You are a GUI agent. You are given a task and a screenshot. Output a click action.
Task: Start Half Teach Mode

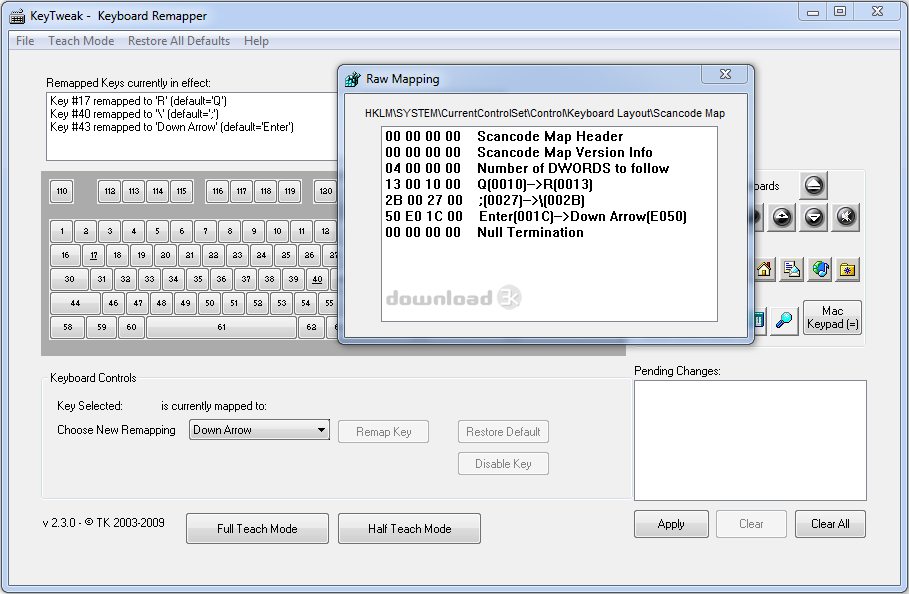click(409, 528)
